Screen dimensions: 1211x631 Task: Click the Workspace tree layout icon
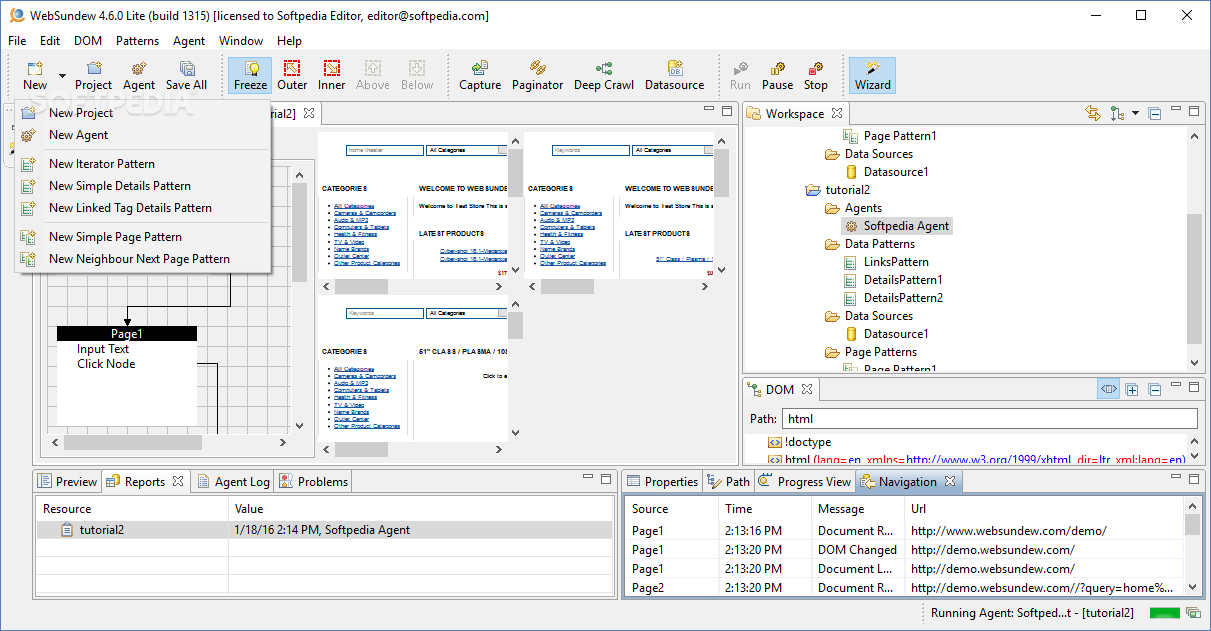[1117, 114]
